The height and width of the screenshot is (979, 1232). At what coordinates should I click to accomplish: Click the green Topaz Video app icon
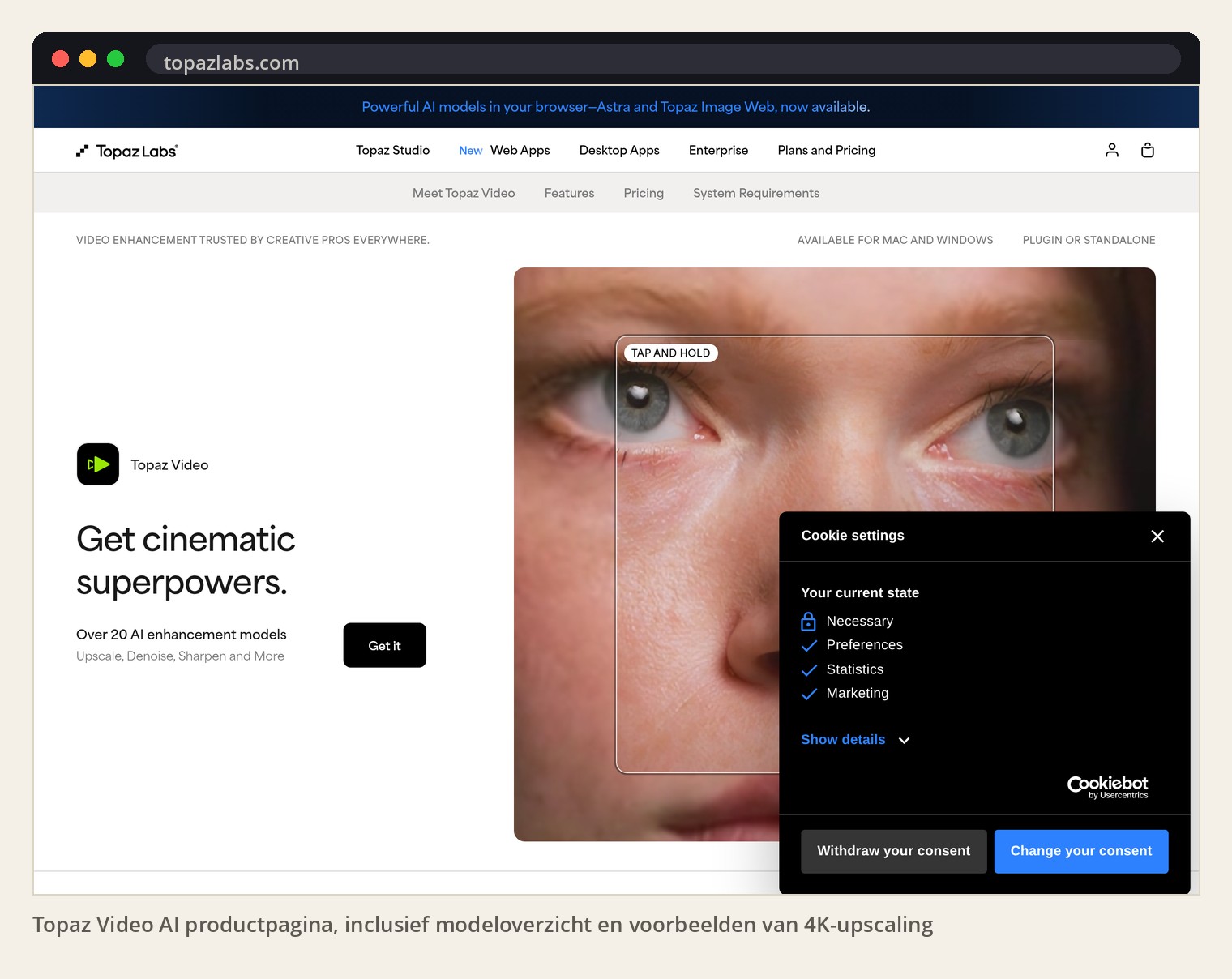point(98,464)
